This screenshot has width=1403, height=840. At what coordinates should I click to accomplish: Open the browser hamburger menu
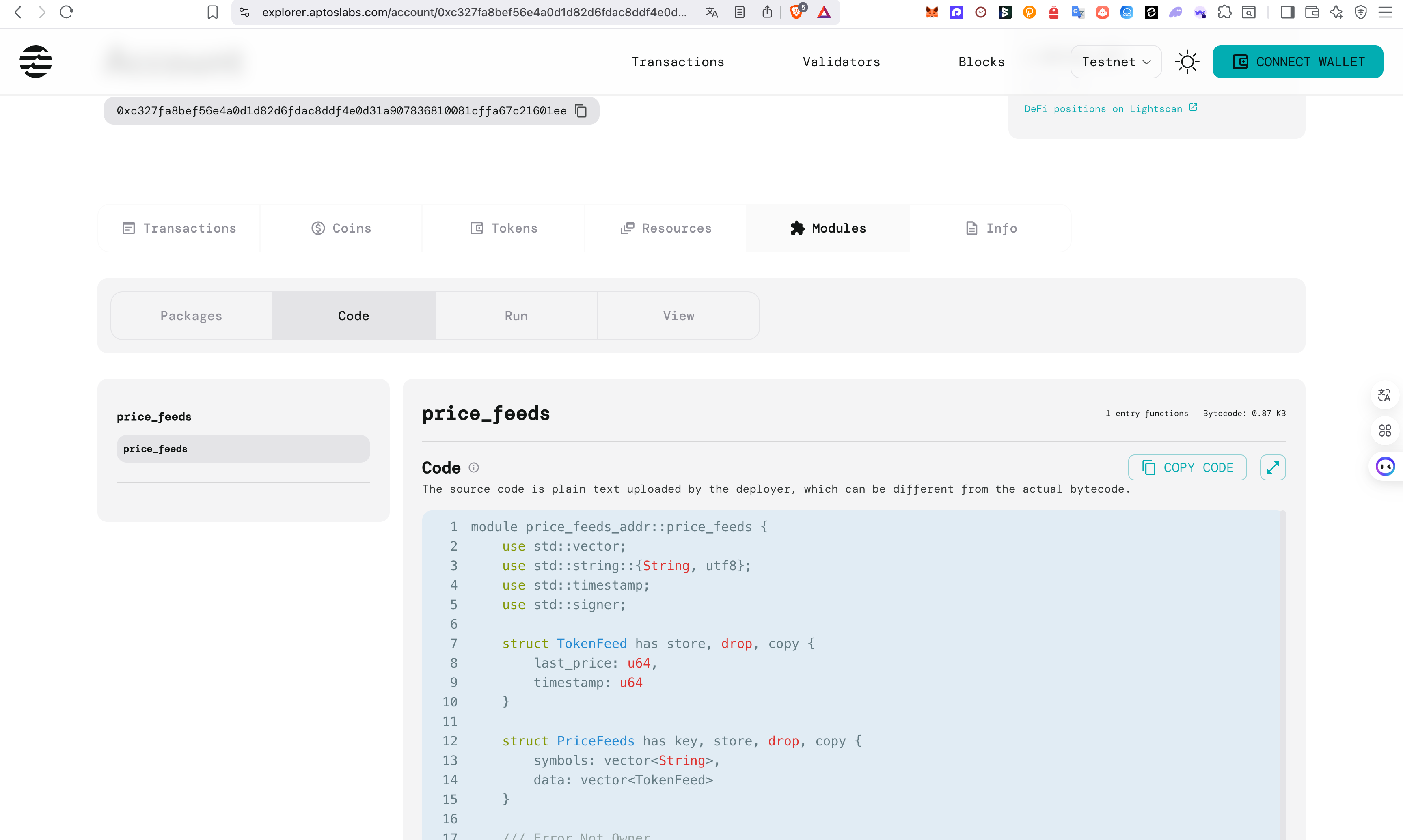[x=1385, y=12]
